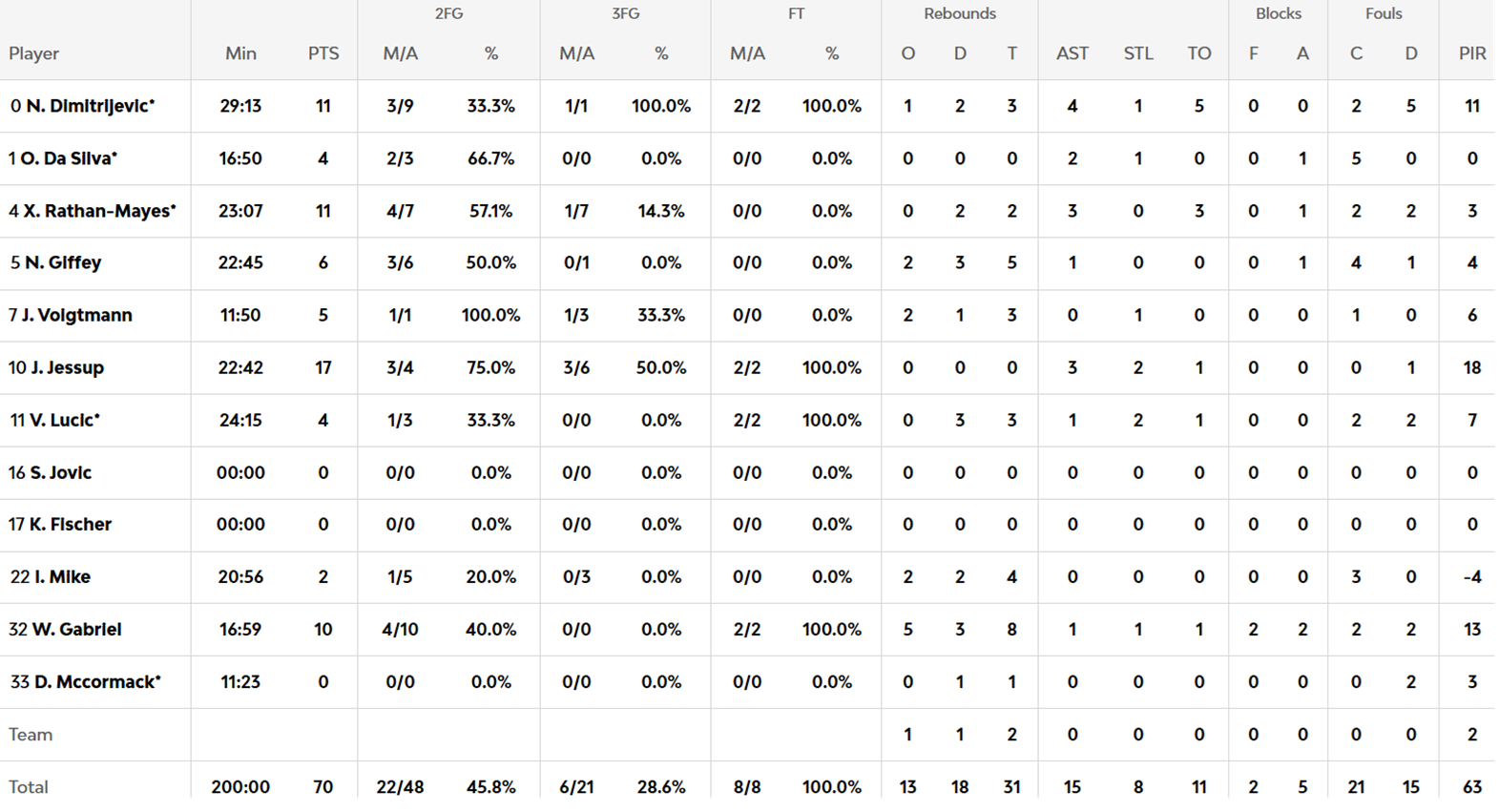
Task: Sort by the PIR column header
Action: coord(1472,53)
